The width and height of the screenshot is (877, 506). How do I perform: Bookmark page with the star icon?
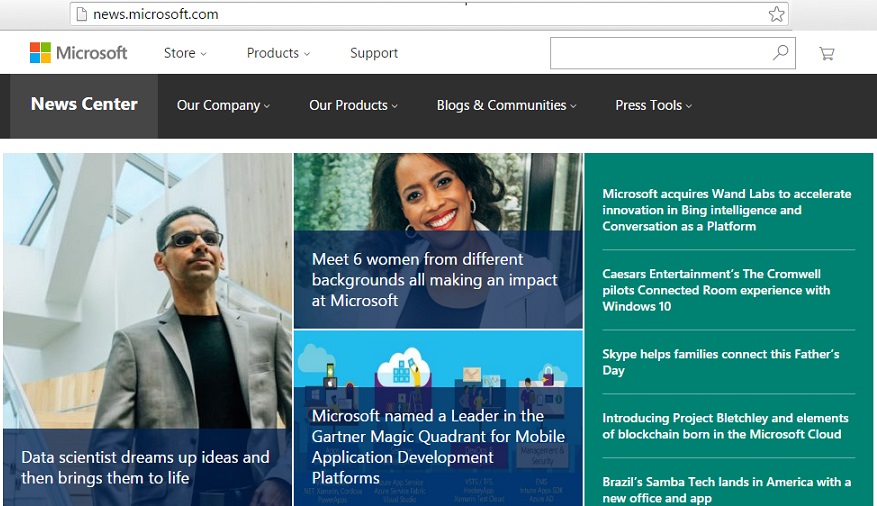(776, 14)
